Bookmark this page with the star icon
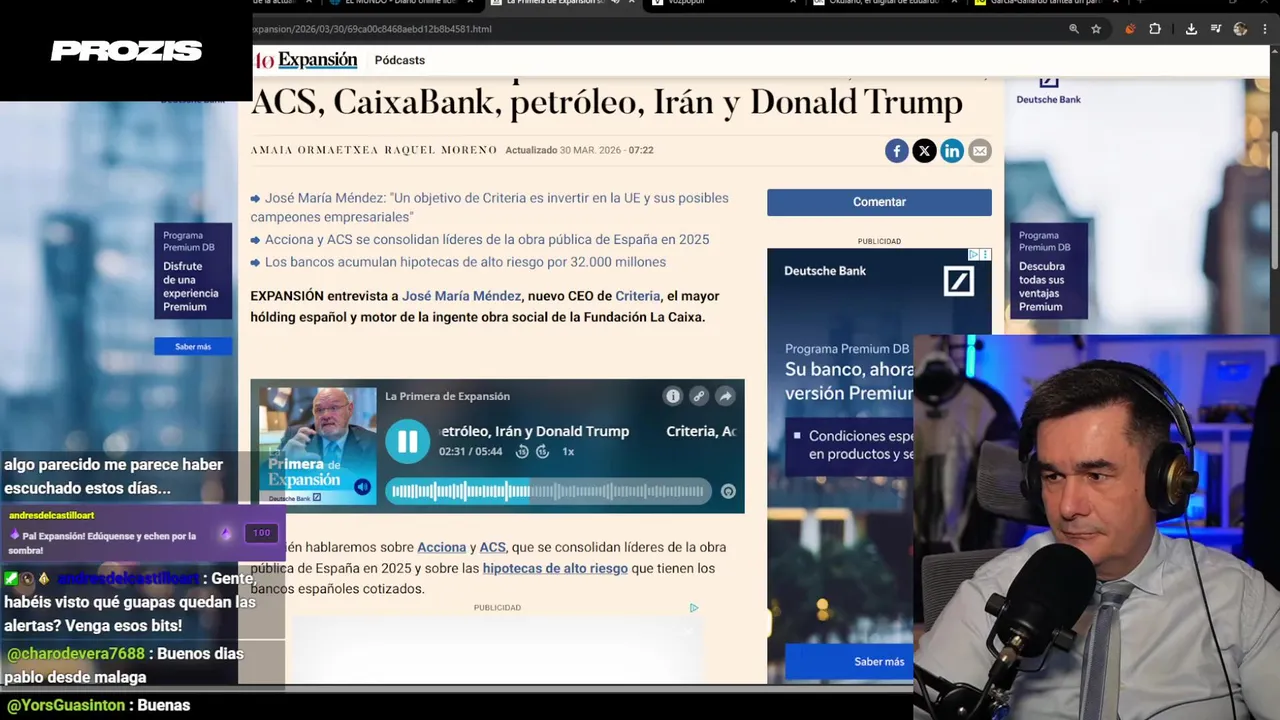Screen dimensions: 1280x720 point(1096,29)
